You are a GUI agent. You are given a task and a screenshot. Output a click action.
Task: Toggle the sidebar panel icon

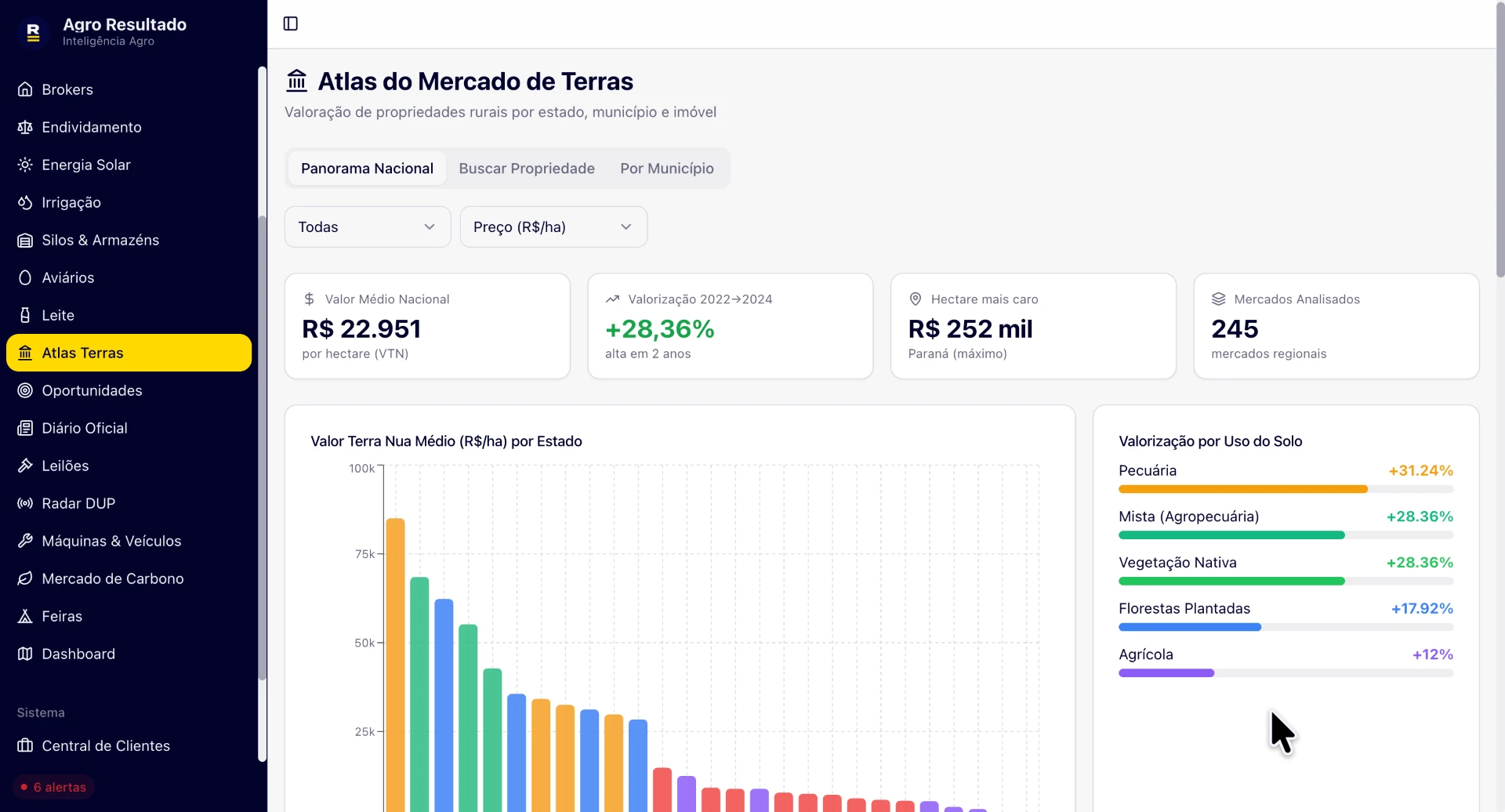(291, 24)
